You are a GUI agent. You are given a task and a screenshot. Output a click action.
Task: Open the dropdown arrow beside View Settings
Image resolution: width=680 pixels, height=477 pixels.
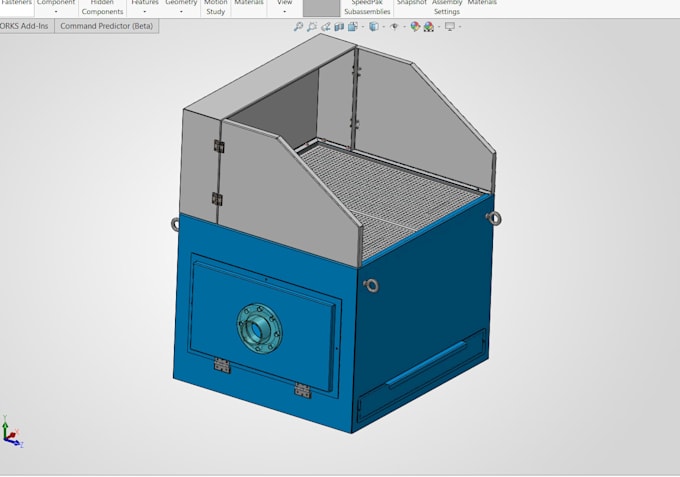460,27
